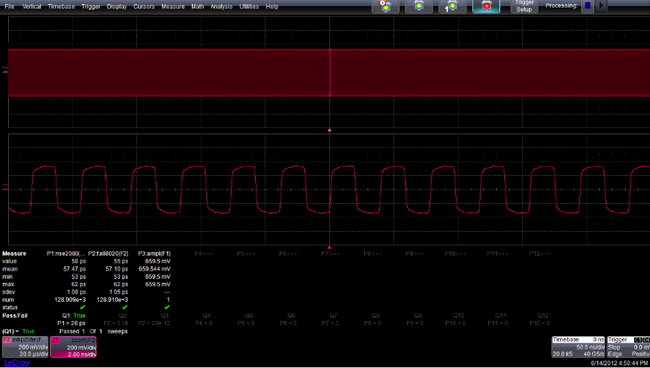Click the blue Processing stop square
This screenshot has width=650, height=368.
(587, 6)
